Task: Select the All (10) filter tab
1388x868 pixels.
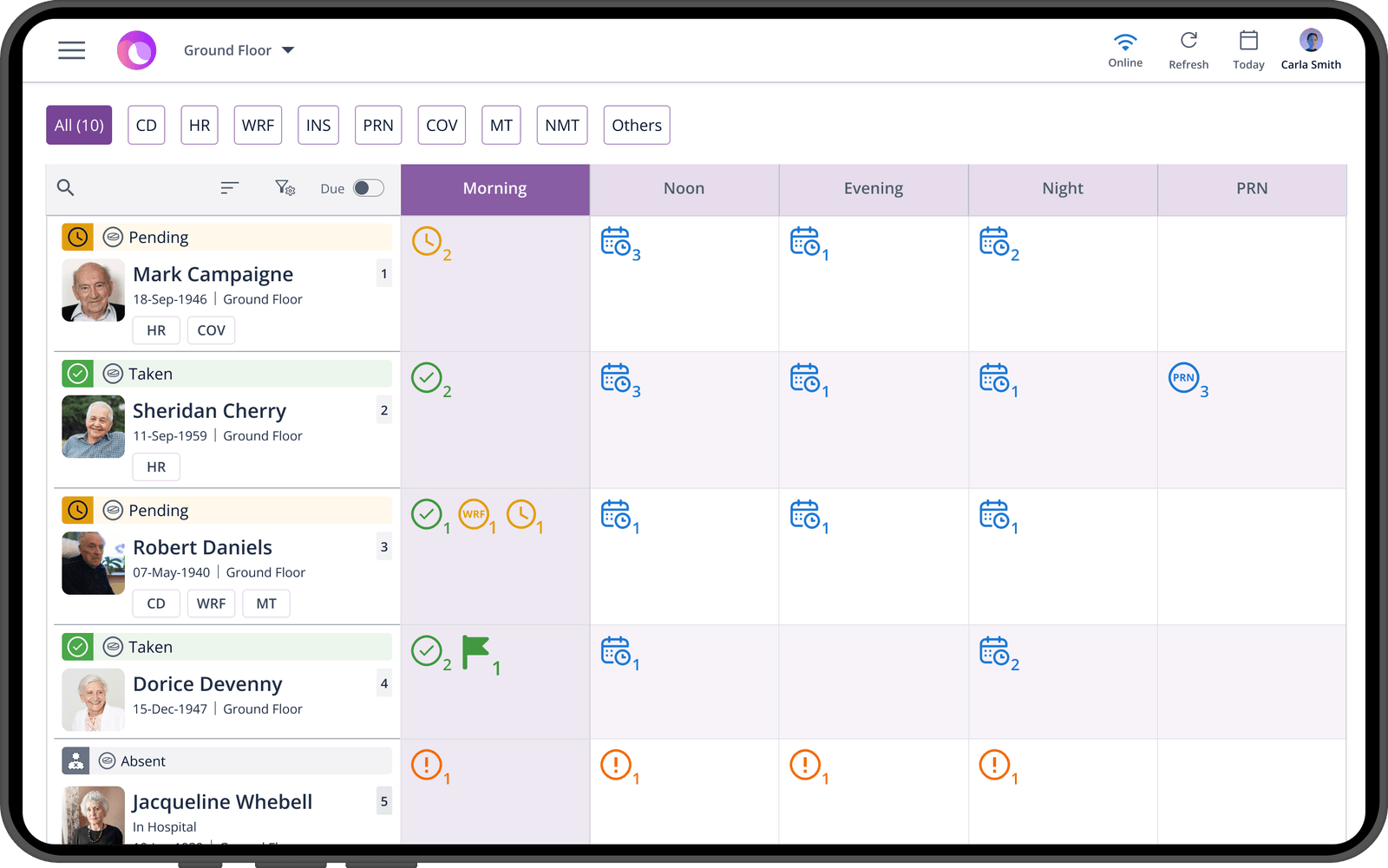Action: (78, 125)
